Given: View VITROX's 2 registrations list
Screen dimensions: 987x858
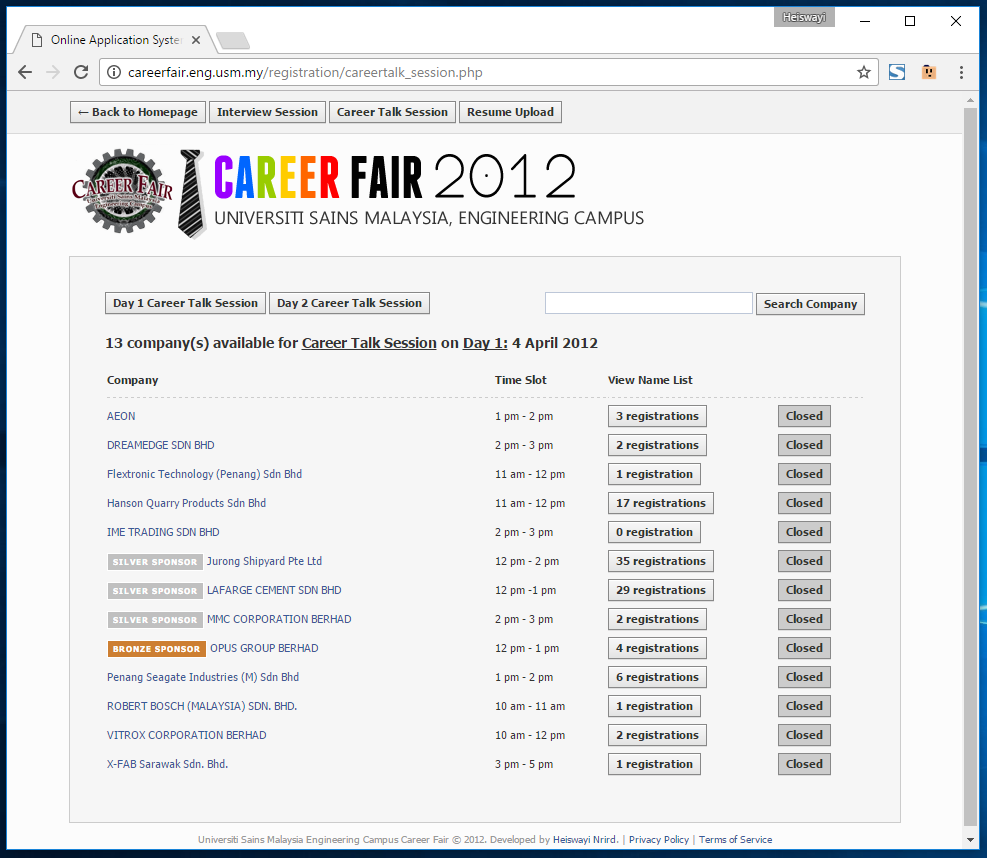Looking at the screenshot, I should point(657,735).
